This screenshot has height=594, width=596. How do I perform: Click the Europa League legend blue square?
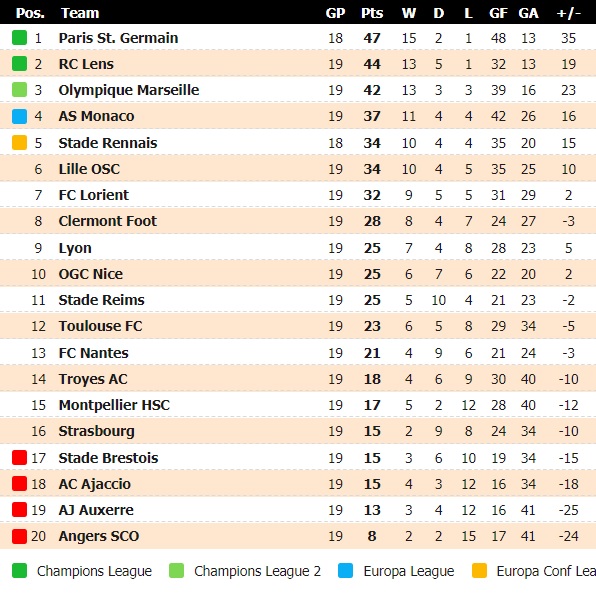pyautogui.click(x=345, y=571)
